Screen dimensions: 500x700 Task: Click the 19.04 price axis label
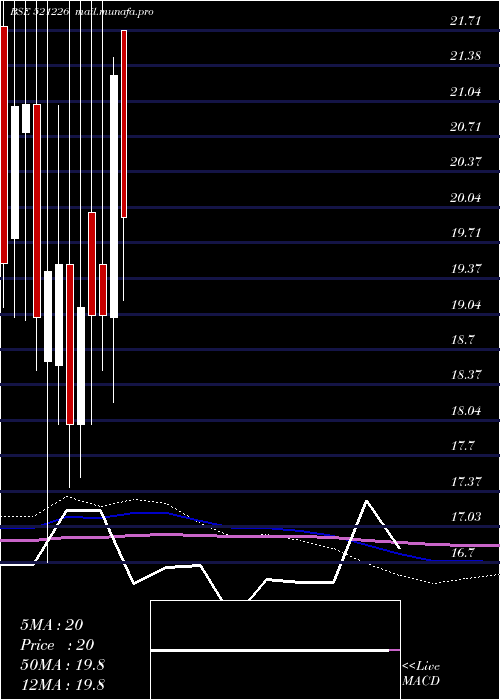466,305
